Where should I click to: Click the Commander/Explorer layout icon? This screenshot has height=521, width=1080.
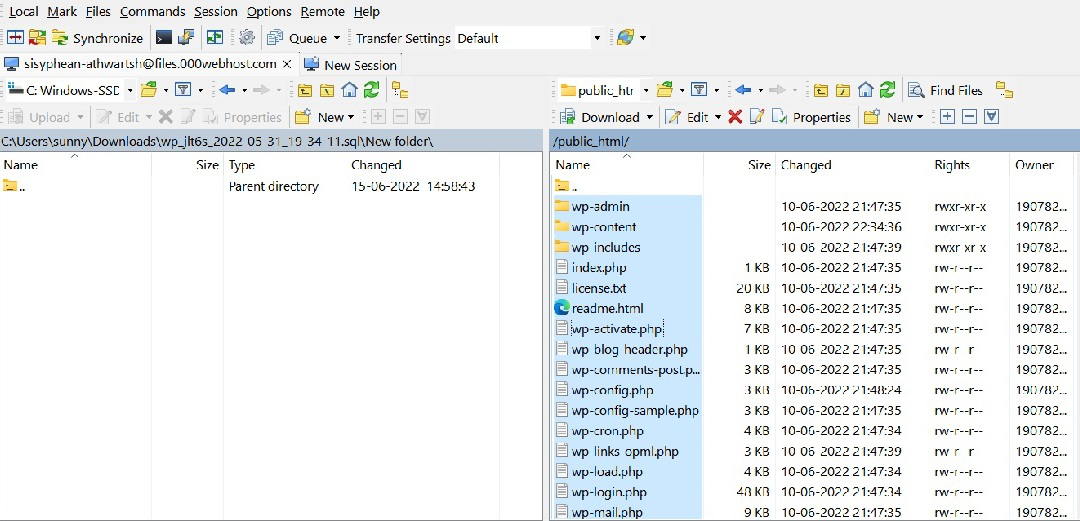tap(216, 38)
